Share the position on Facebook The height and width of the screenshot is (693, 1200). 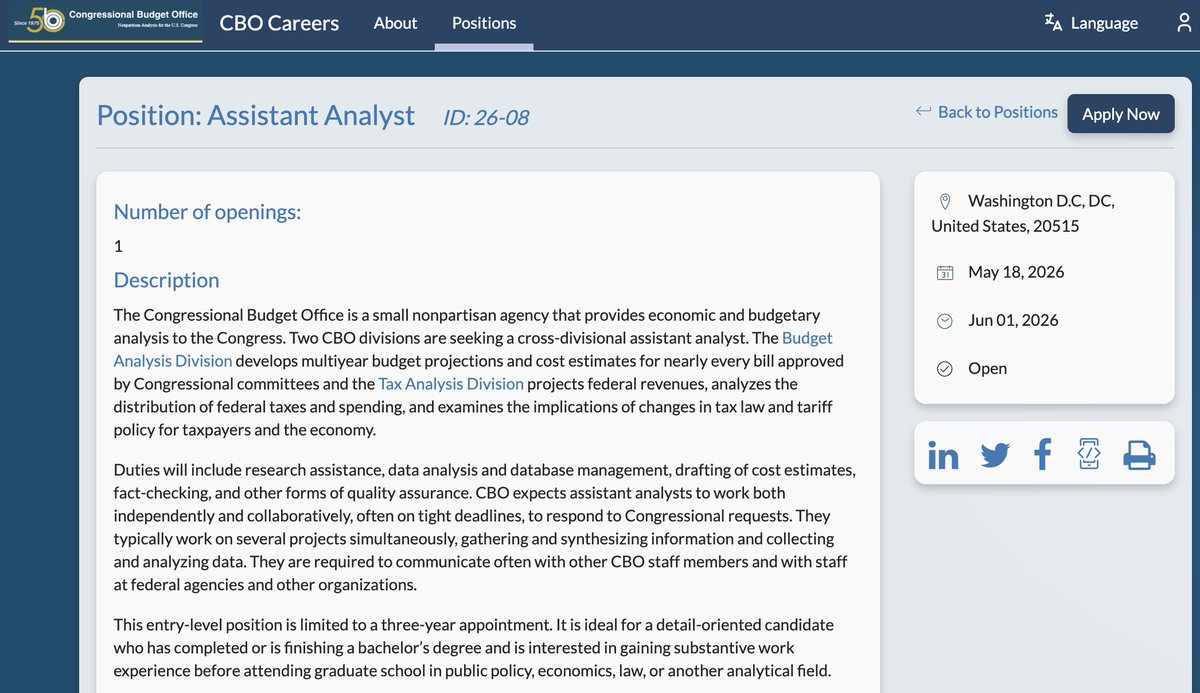(x=1042, y=455)
